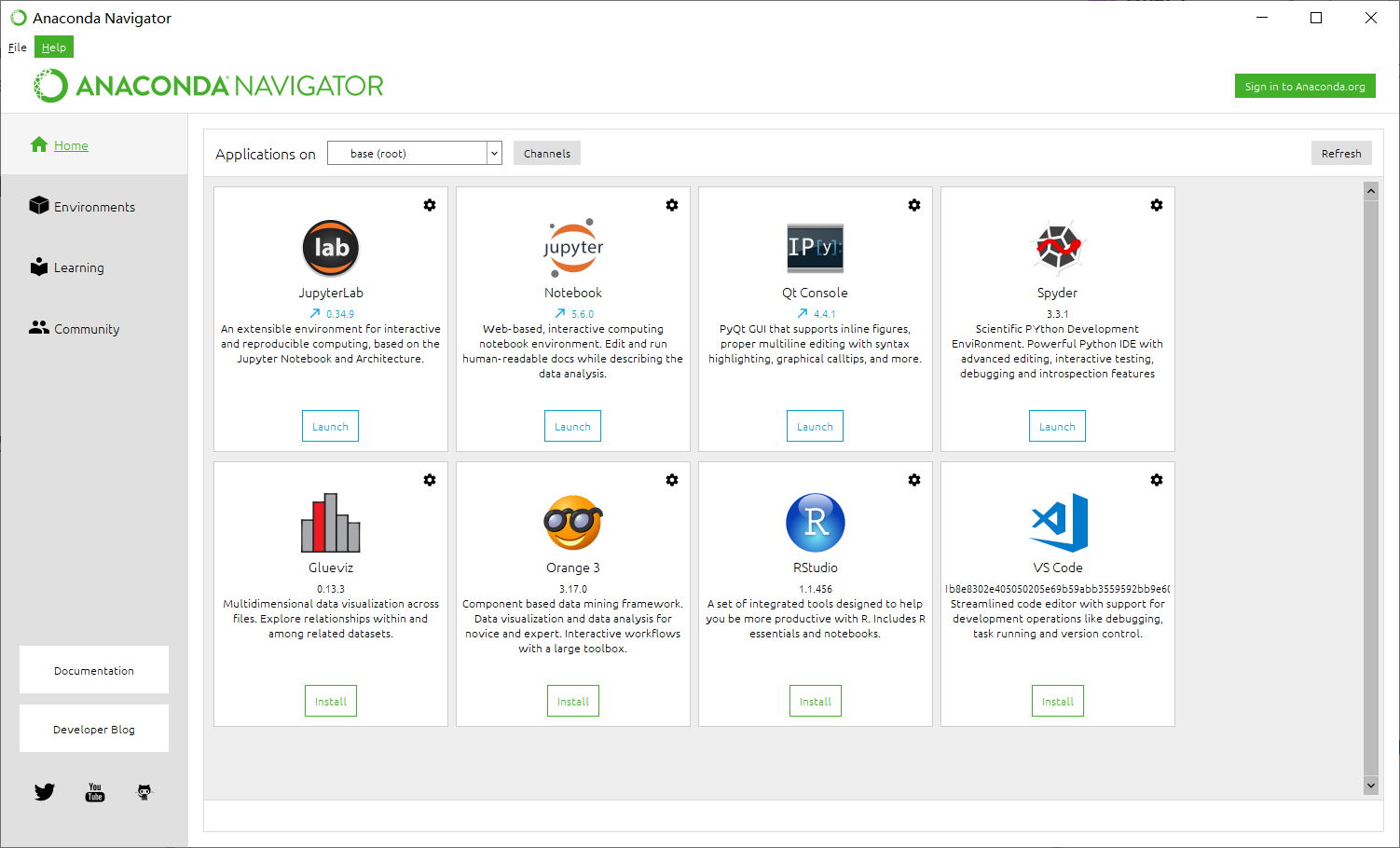Click the Channels button
The height and width of the screenshot is (848, 1400).
[547, 153]
